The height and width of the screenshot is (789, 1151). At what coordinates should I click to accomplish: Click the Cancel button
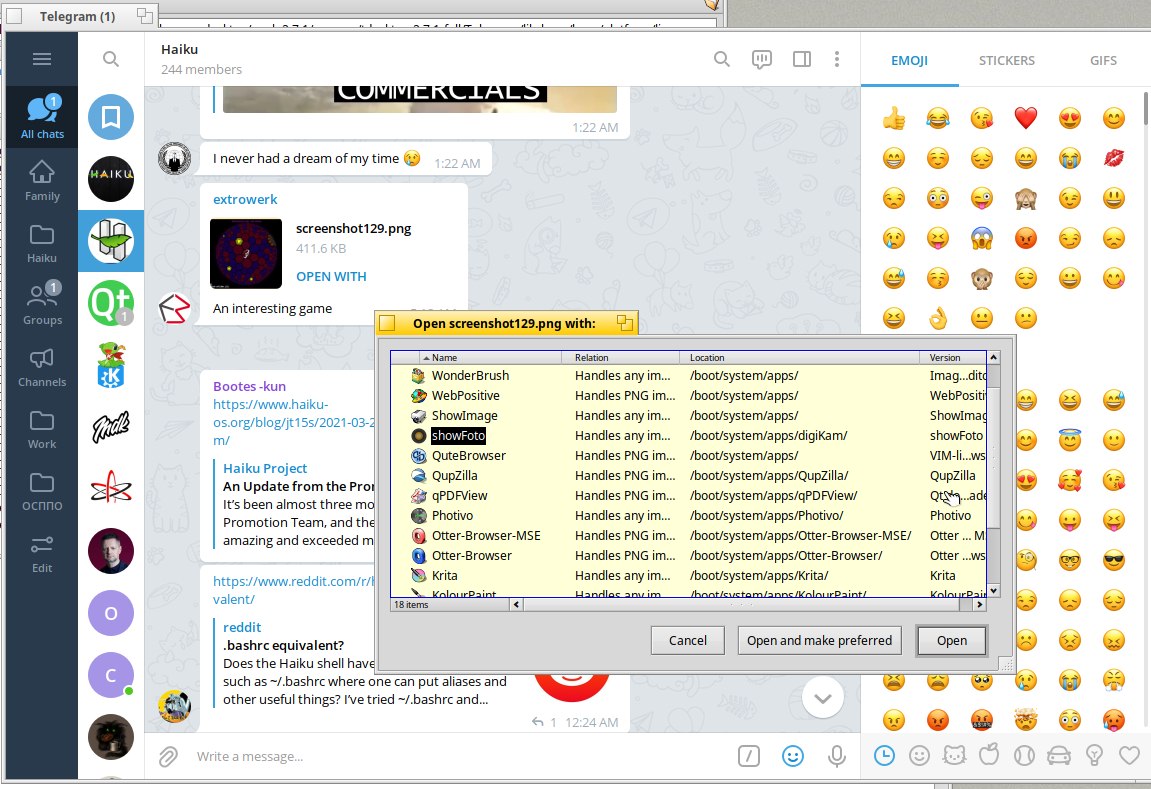click(x=688, y=641)
